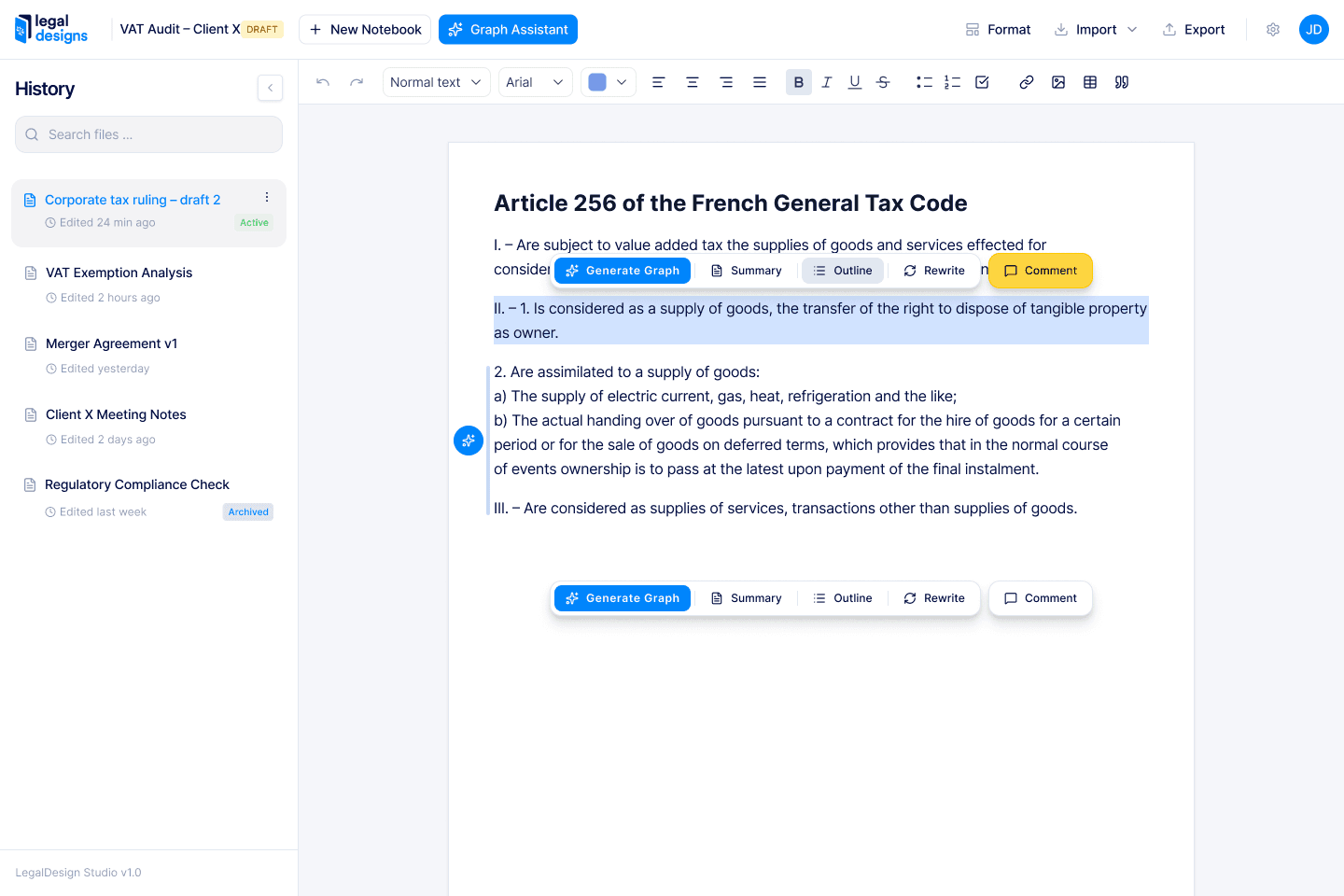
Task: Insert a table into the document
Action: coord(1089,82)
